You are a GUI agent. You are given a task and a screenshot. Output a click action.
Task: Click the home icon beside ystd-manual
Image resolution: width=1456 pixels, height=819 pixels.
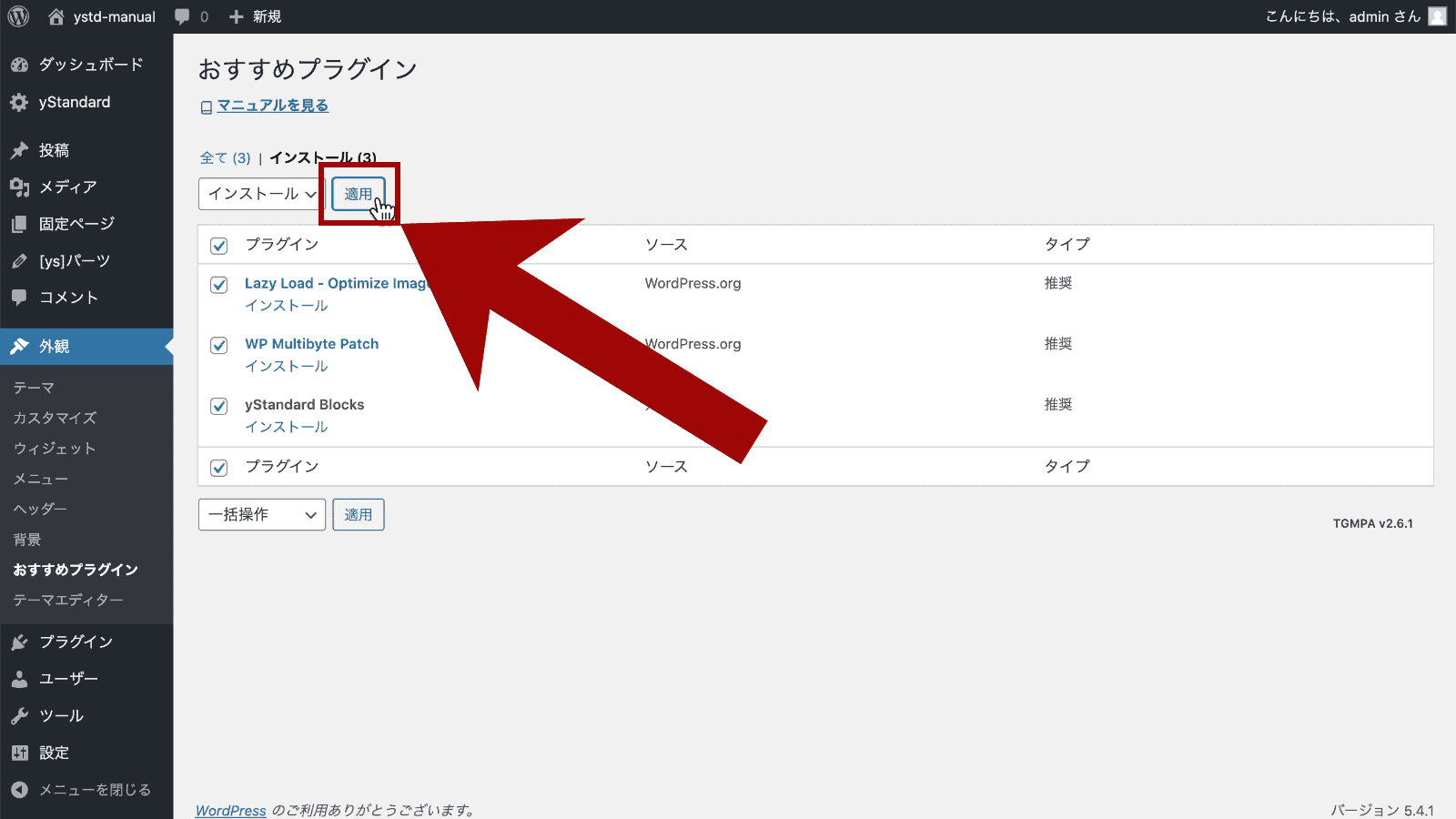point(56,16)
